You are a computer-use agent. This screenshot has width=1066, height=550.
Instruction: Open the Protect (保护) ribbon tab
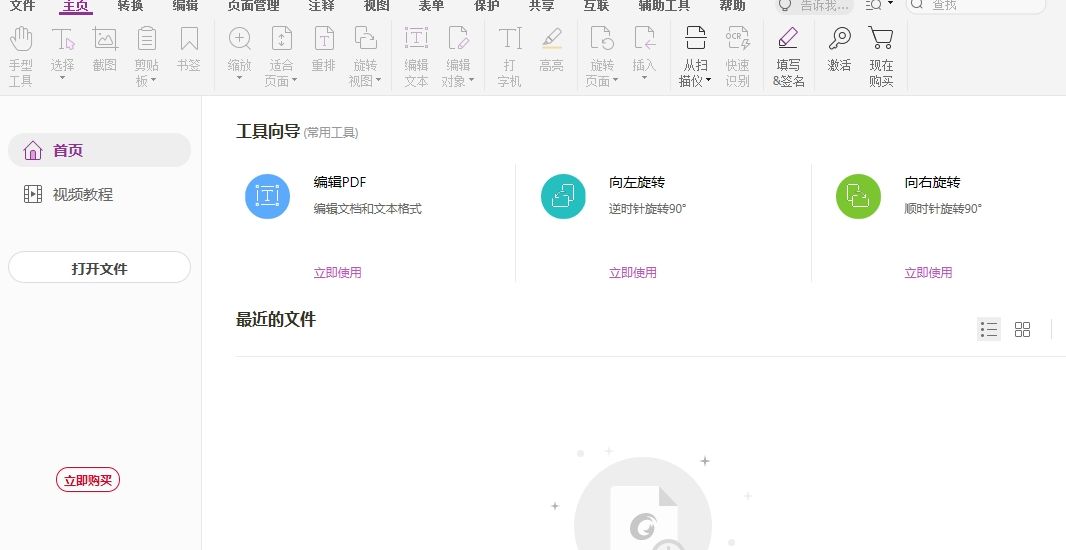click(486, 5)
